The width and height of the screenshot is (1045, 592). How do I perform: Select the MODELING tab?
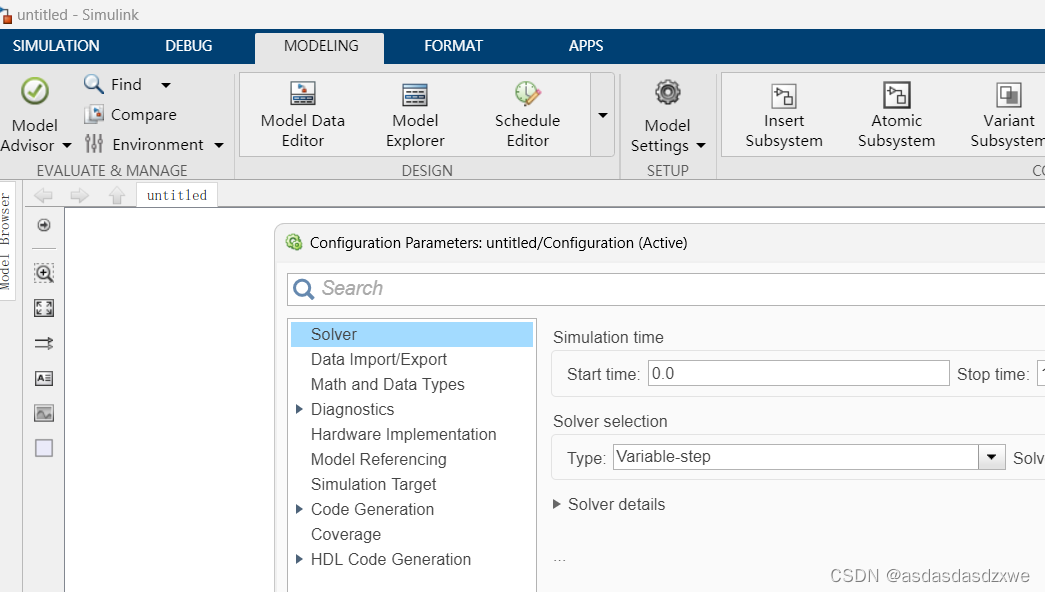pyautogui.click(x=321, y=47)
